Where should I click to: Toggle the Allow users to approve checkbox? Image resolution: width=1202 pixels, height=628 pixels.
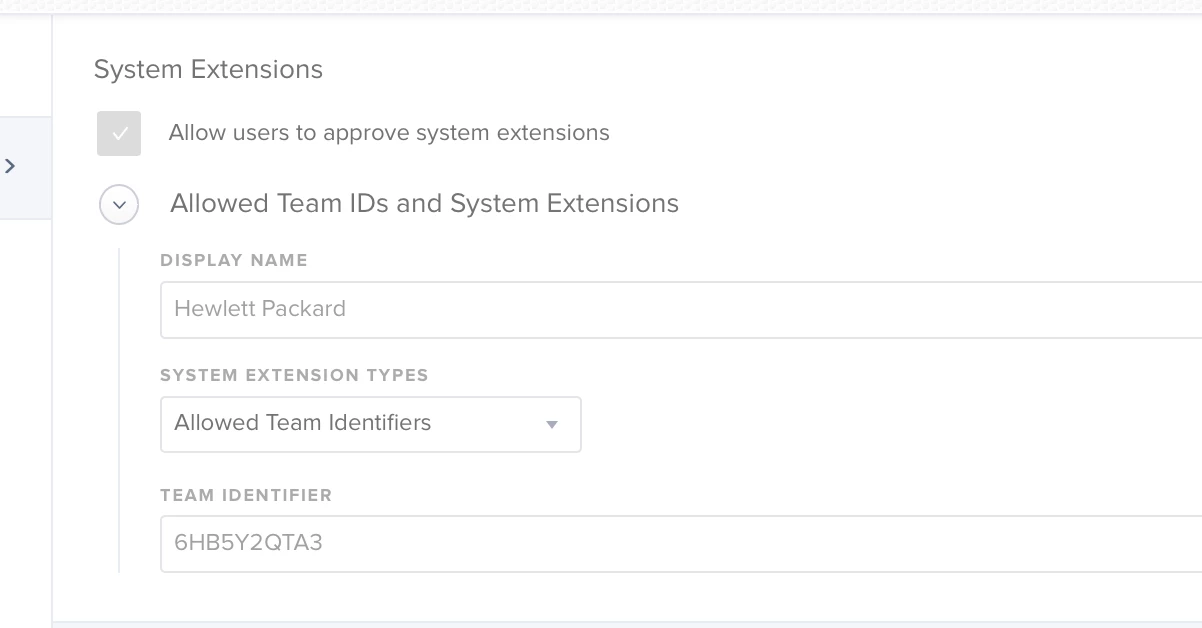[119, 133]
